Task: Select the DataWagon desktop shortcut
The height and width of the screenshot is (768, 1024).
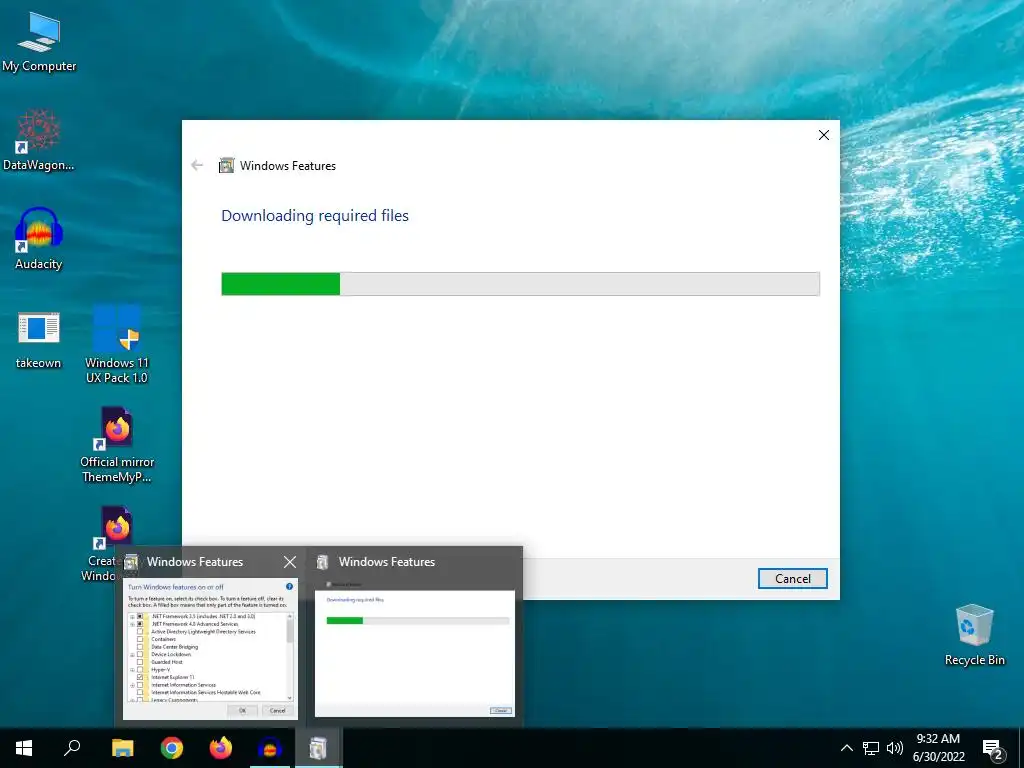Action: coord(39,140)
